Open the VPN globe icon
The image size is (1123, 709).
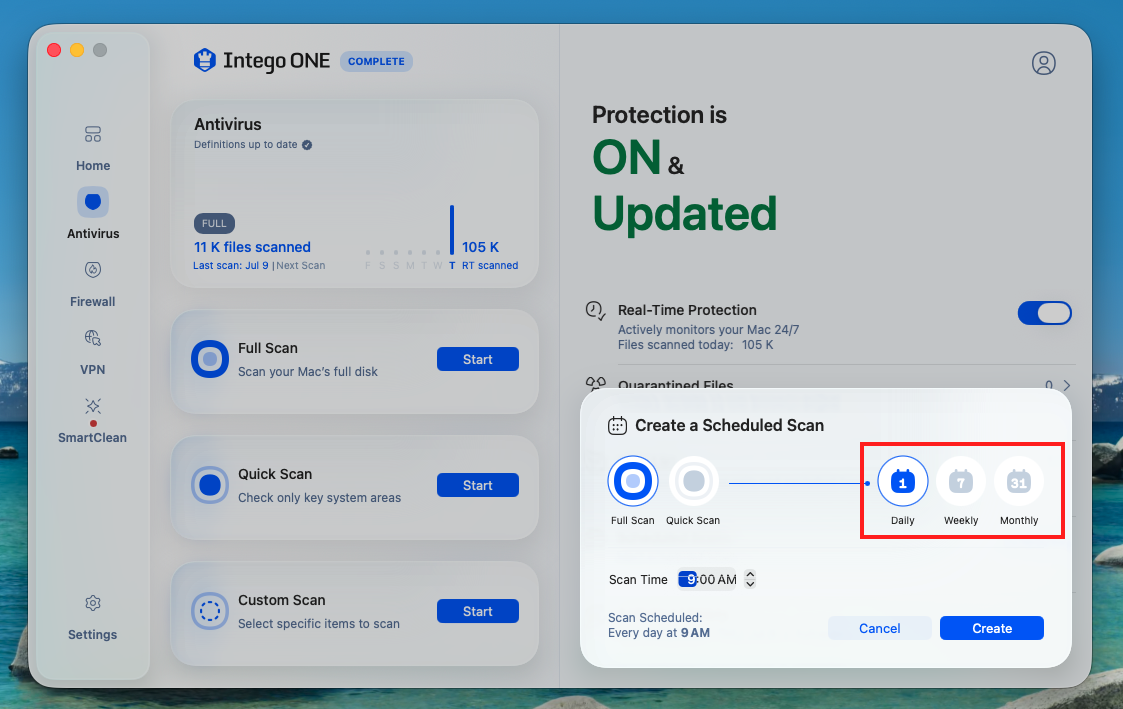pos(93,337)
